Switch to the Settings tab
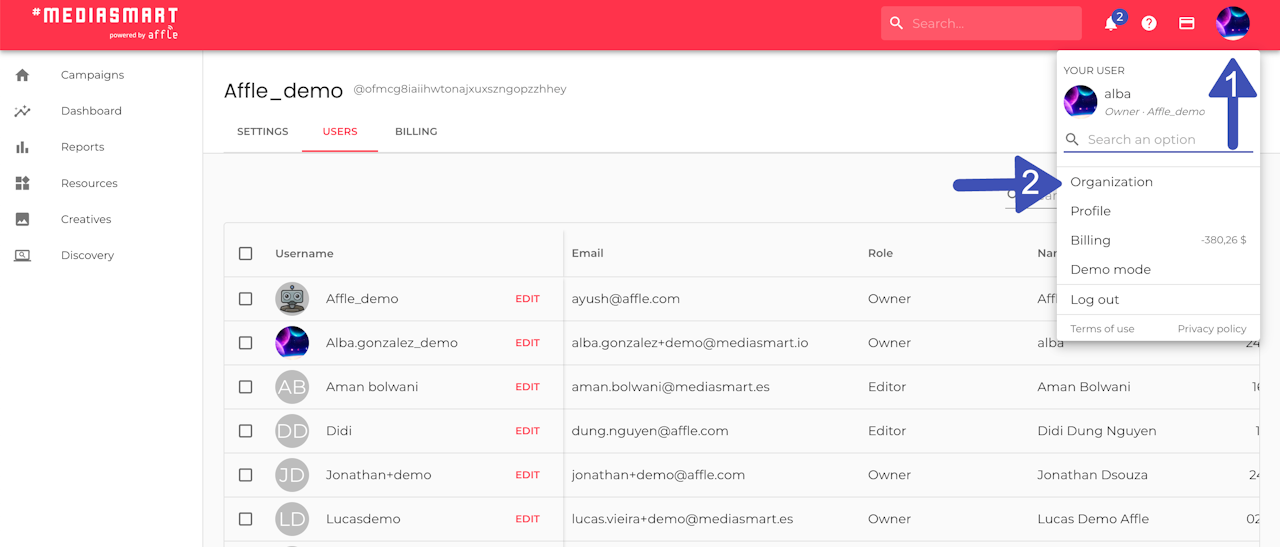1280x547 pixels. coord(263,131)
